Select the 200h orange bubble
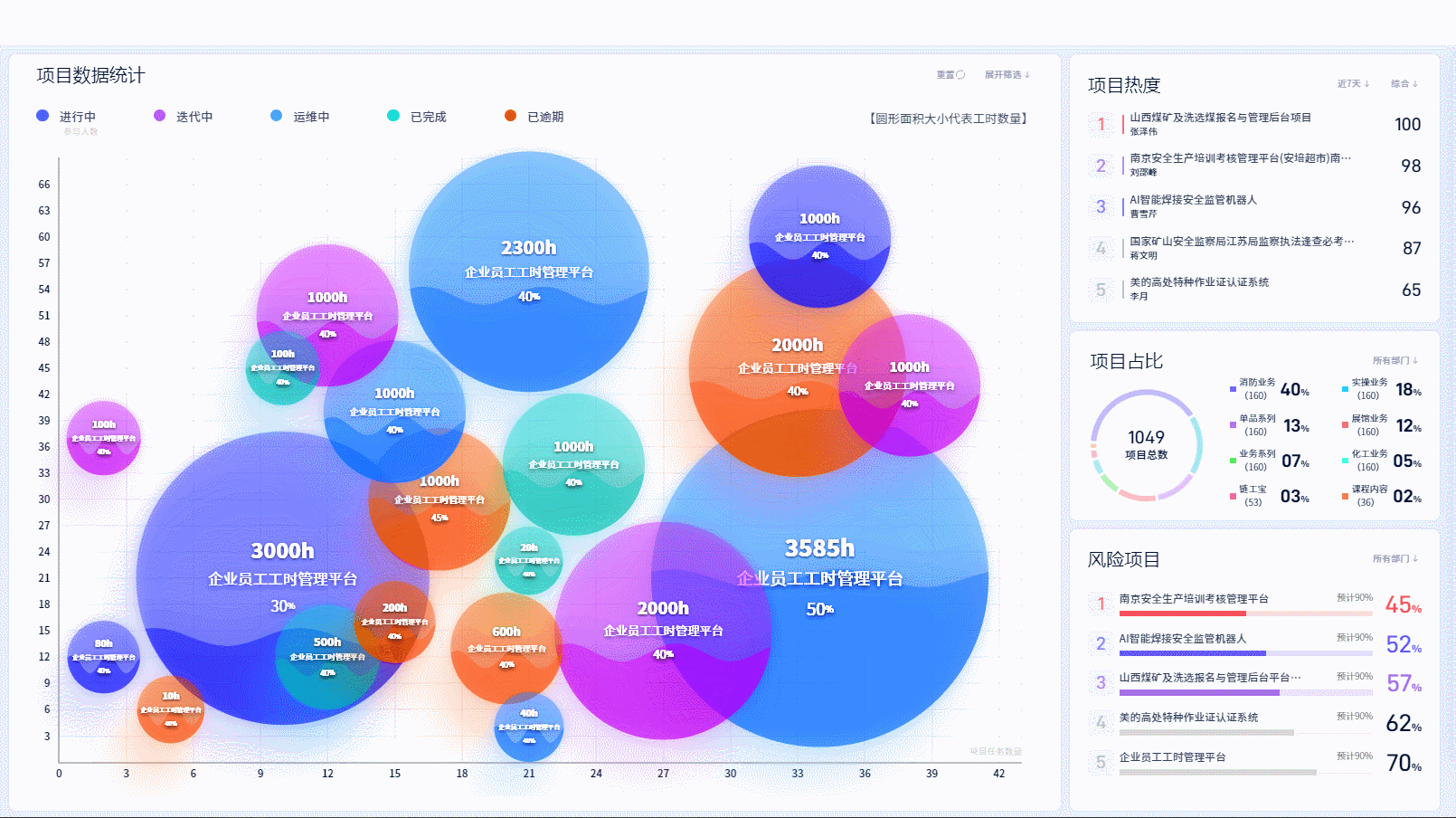Viewport: 1456px width, 818px height. [x=394, y=622]
